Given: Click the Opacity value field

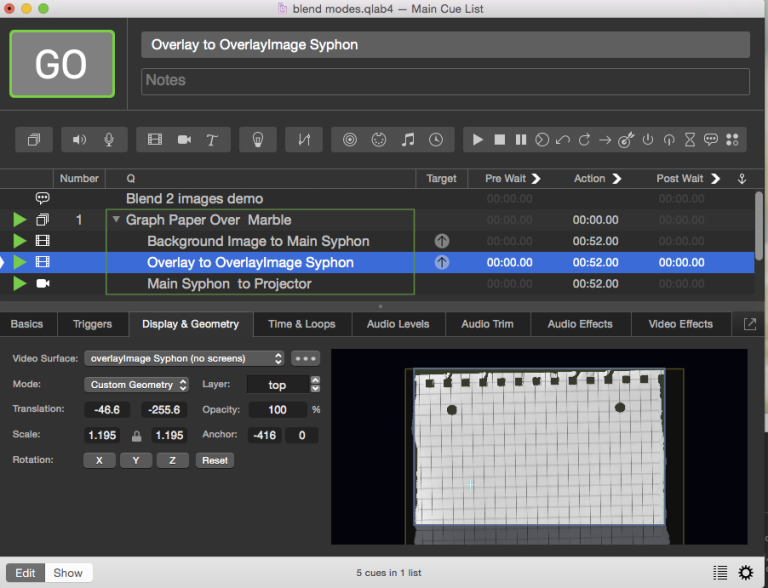Looking at the screenshot, I should point(277,410).
